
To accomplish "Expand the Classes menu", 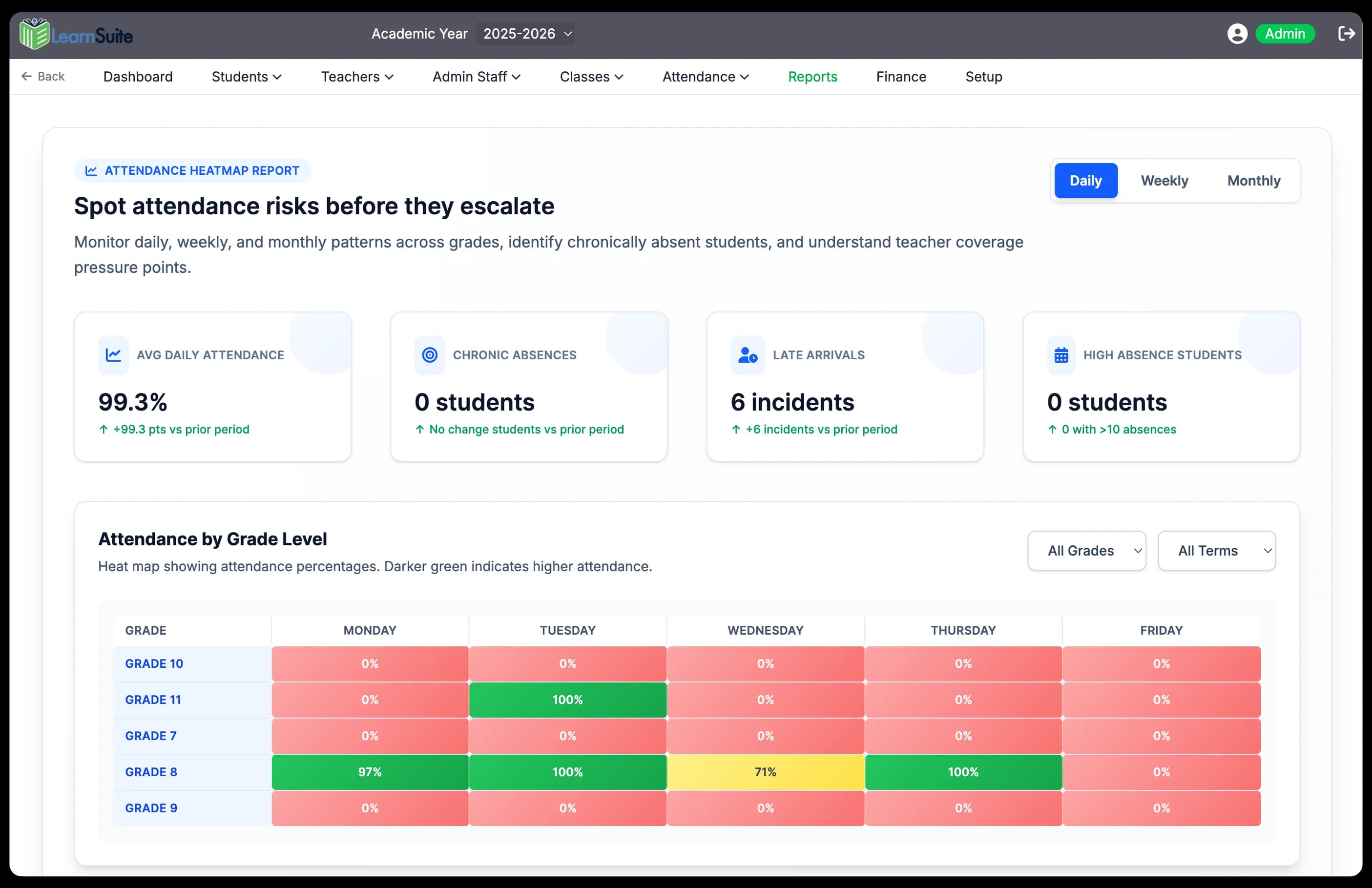I will pos(591,77).
